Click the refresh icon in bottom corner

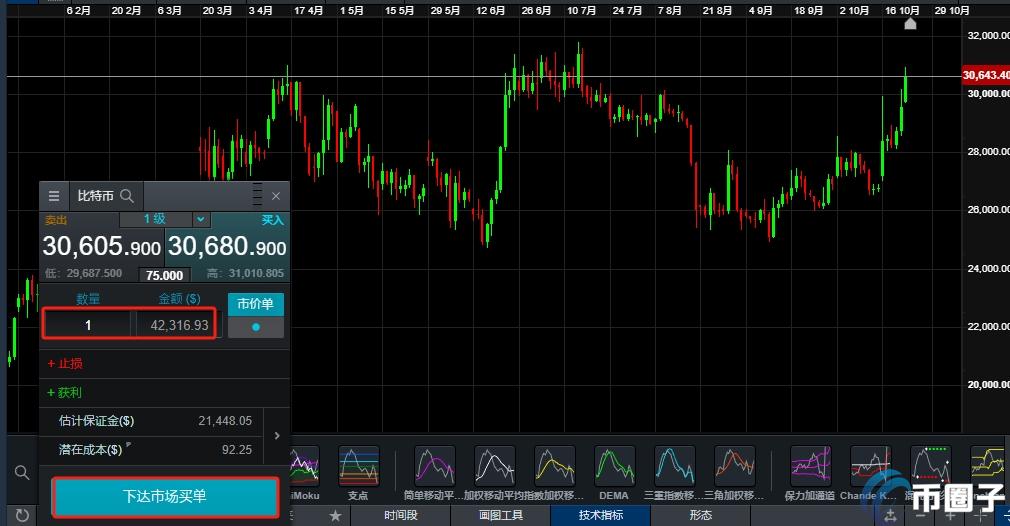[x=22, y=515]
